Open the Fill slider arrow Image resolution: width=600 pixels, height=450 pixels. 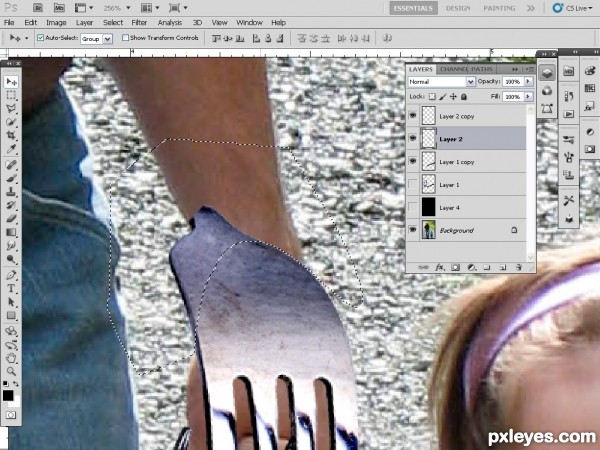click(x=528, y=97)
